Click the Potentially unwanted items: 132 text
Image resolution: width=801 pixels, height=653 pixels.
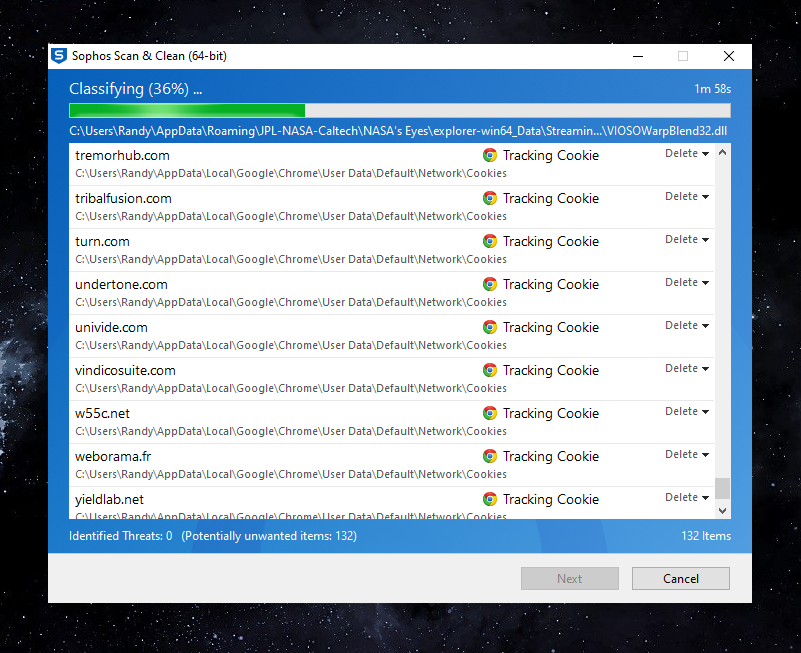coord(269,535)
